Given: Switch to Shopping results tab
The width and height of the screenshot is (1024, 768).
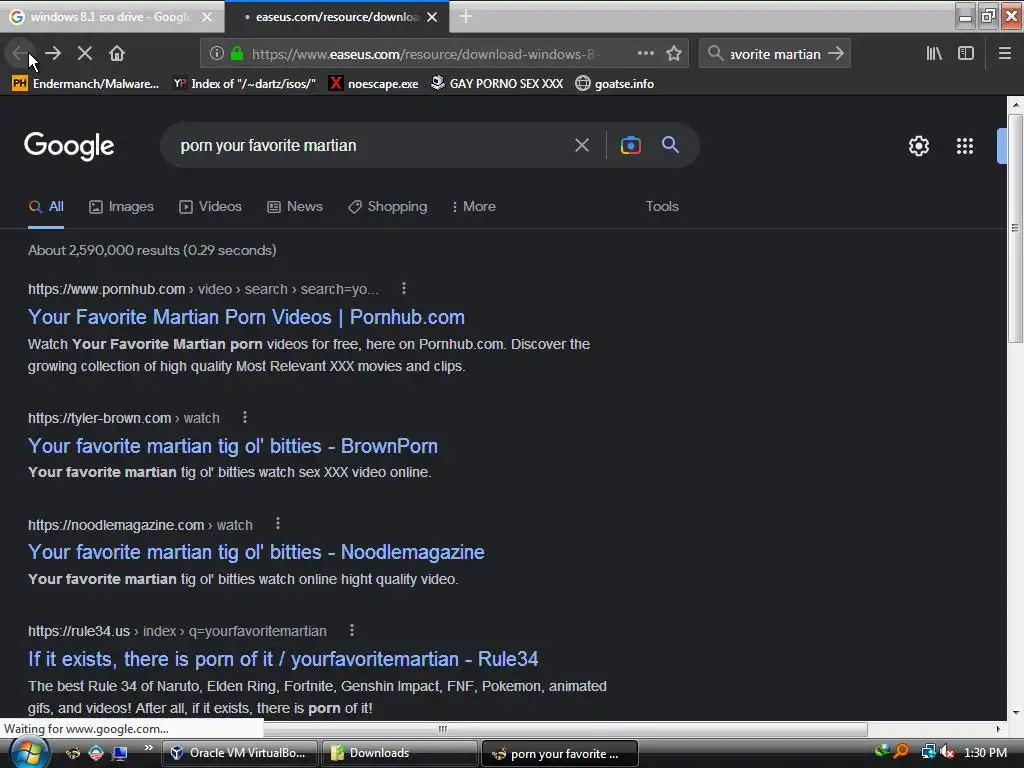Looking at the screenshot, I should 387,206.
